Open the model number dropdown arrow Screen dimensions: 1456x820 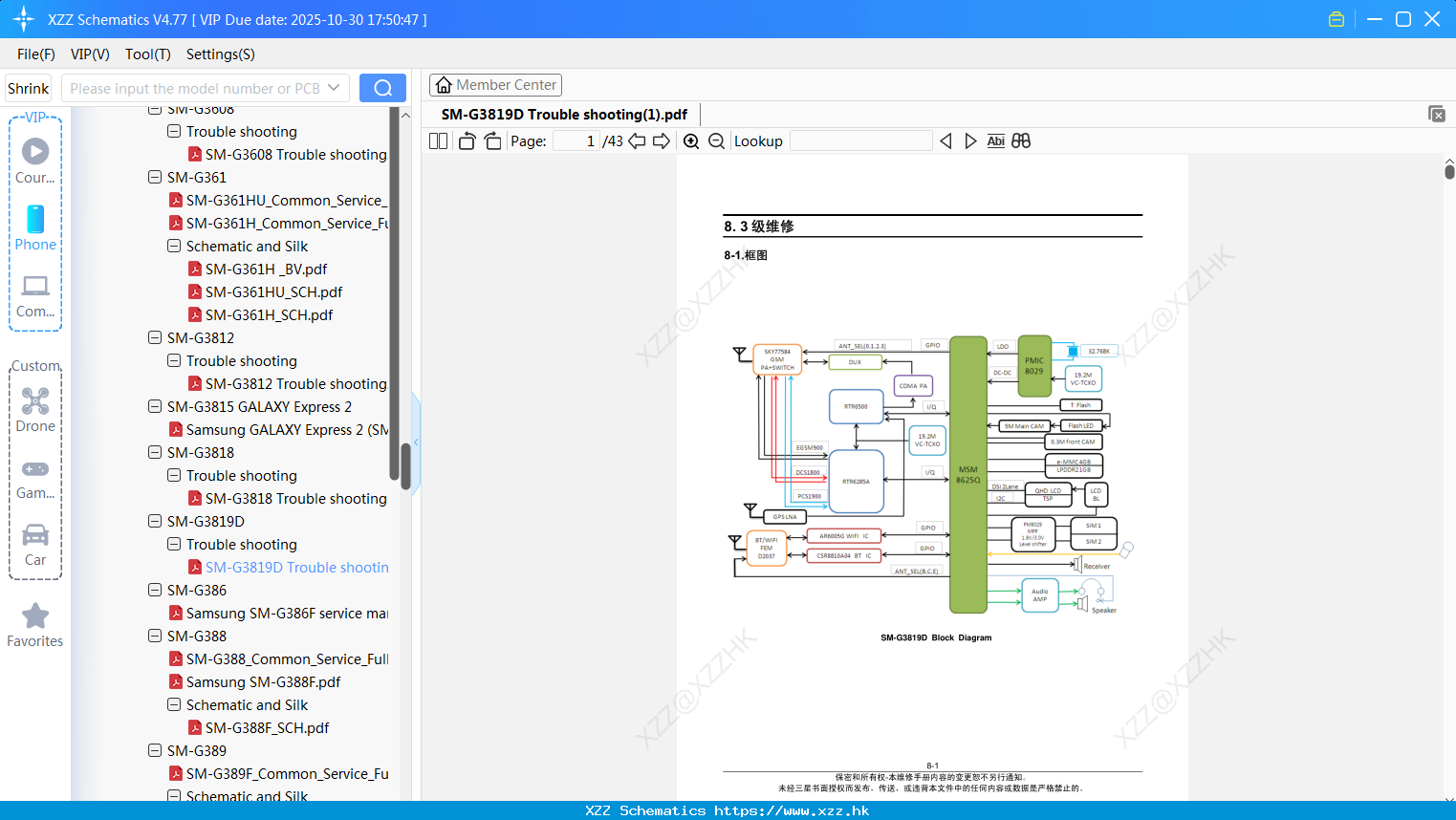coord(334,88)
